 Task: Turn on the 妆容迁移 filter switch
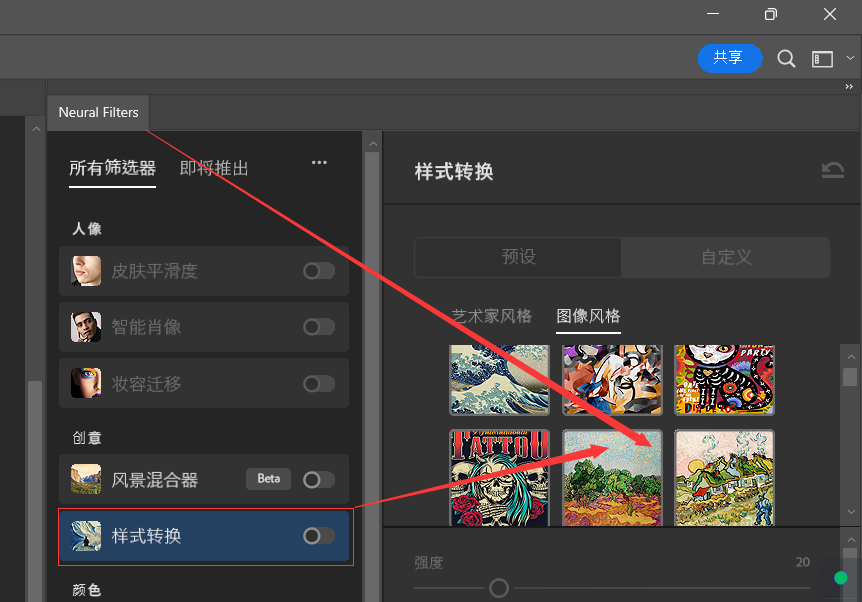(319, 383)
